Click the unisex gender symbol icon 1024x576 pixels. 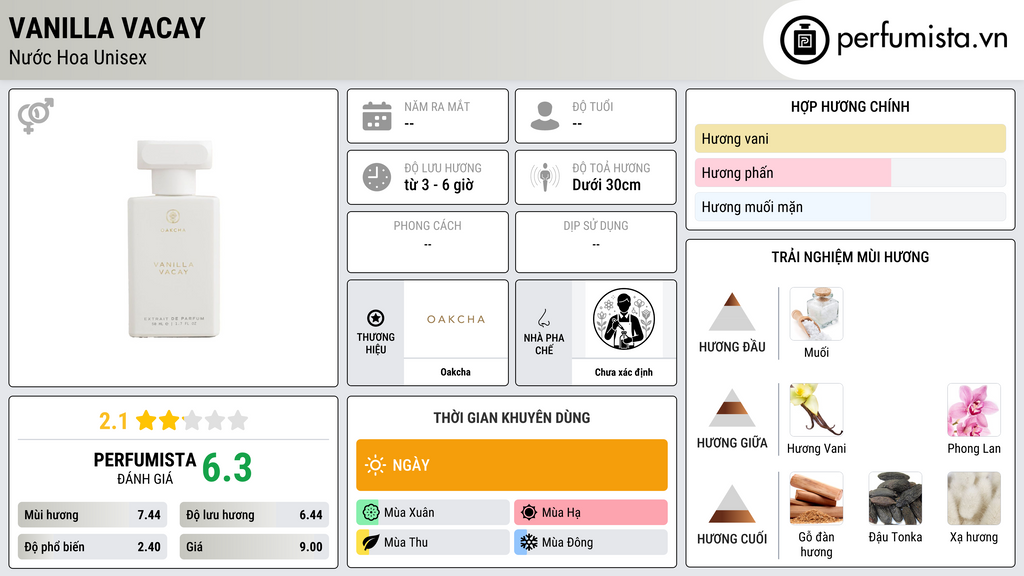coord(36,116)
